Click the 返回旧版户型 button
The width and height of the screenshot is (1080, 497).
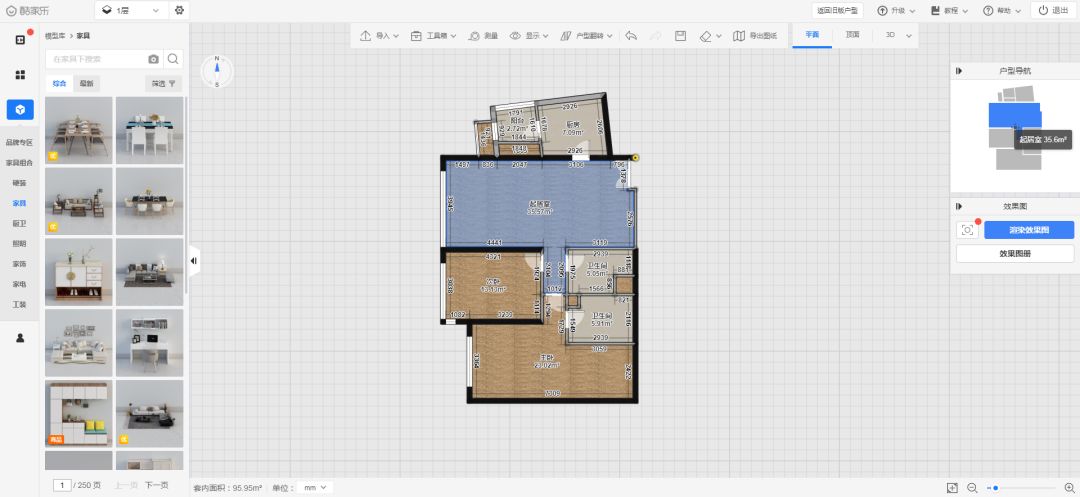(x=838, y=10)
